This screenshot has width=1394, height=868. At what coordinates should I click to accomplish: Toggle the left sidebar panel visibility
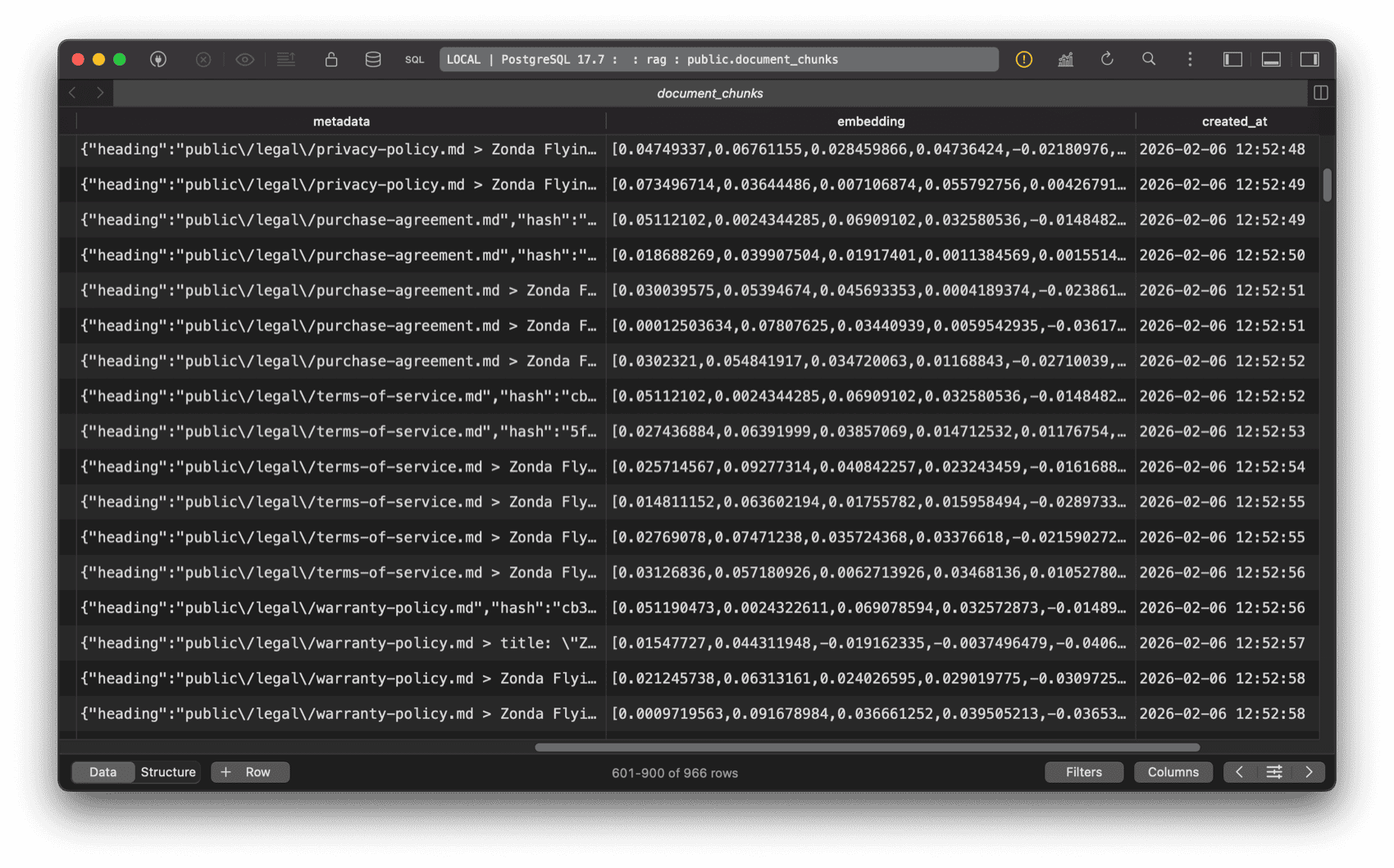pyautogui.click(x=1232, y=59)
